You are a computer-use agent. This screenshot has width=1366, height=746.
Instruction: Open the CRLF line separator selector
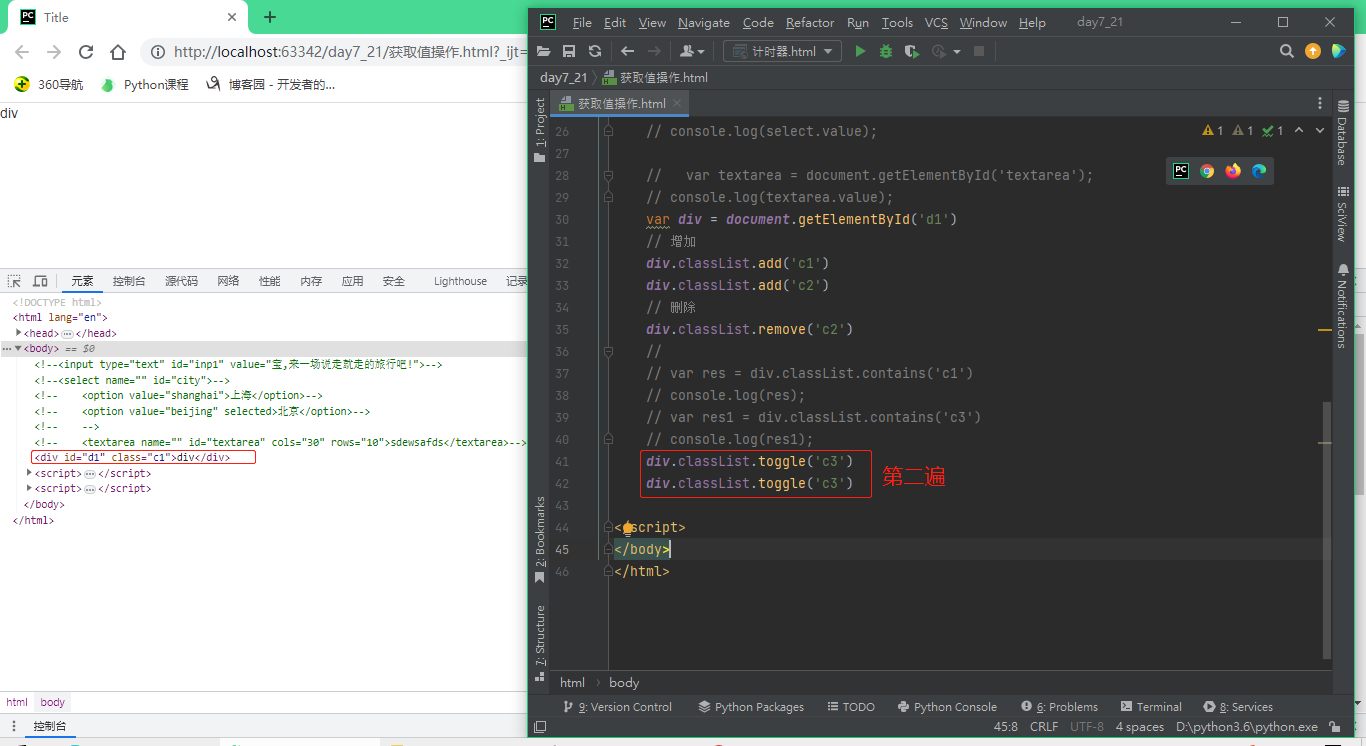click(1044, 727)
